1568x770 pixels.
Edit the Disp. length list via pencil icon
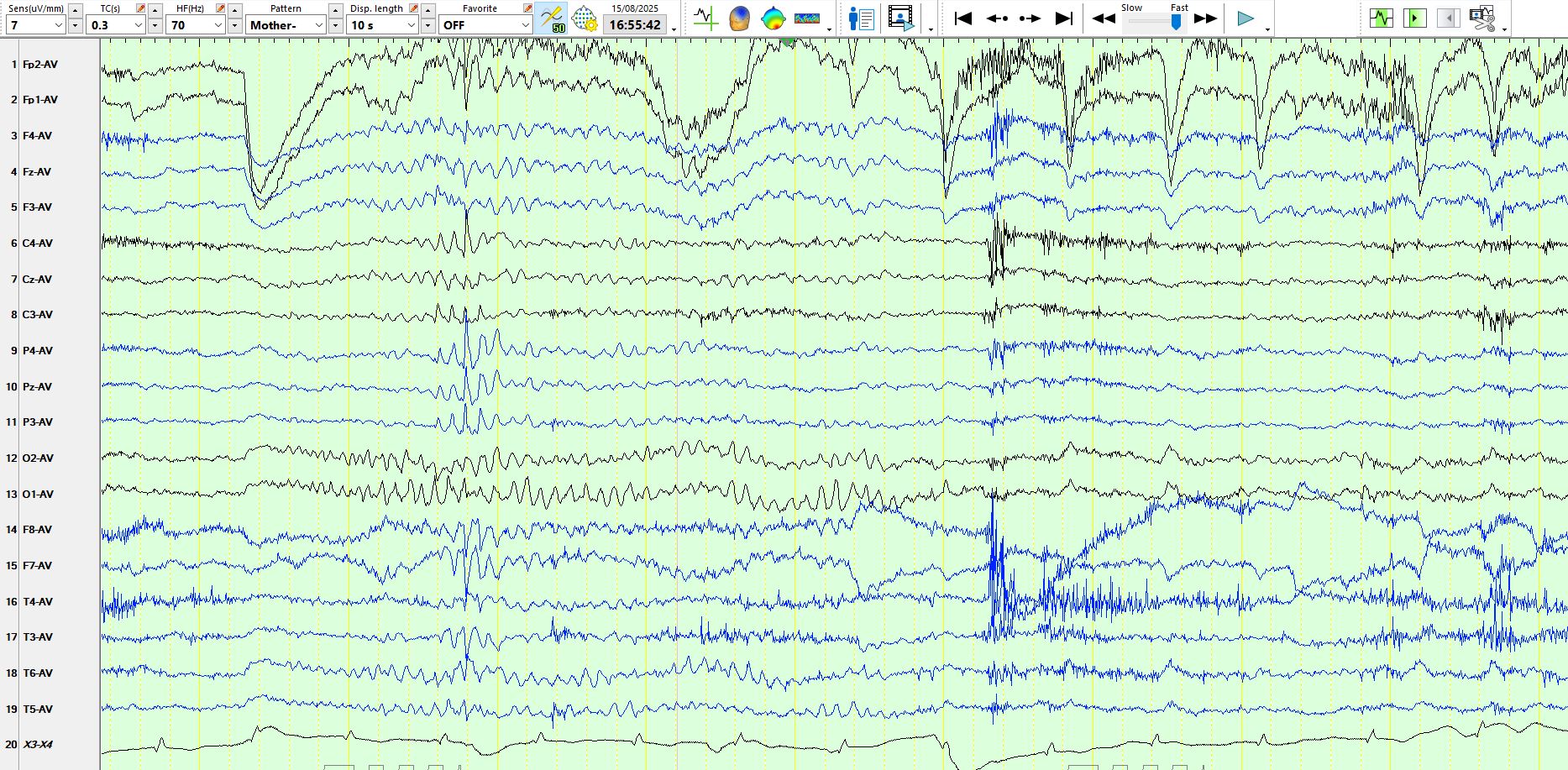click(x=414, y=8)
